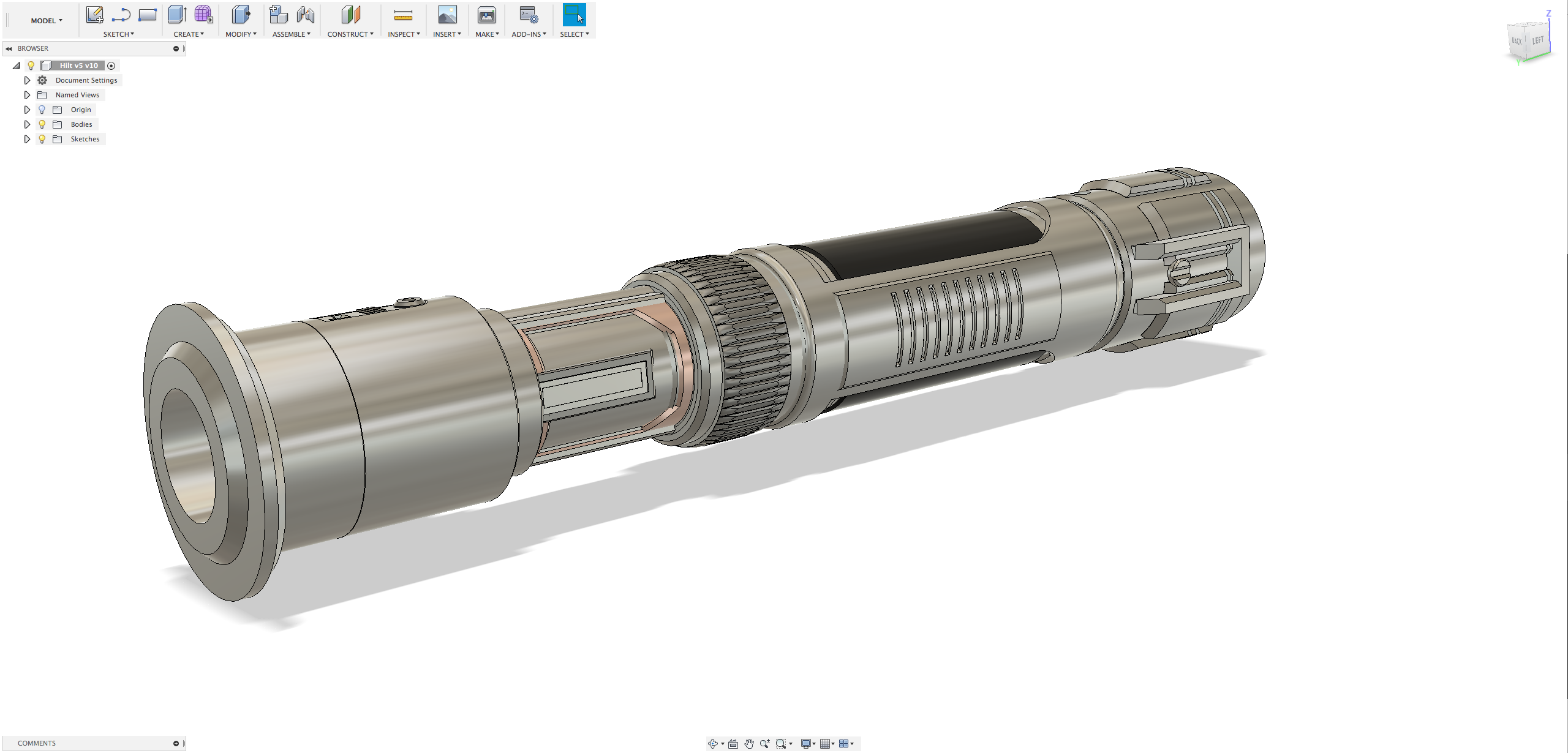The width and height of the screenshot is (1568, 753).
Task: Select the Zoom tool in navigation bar
Action: pos(764,744)
